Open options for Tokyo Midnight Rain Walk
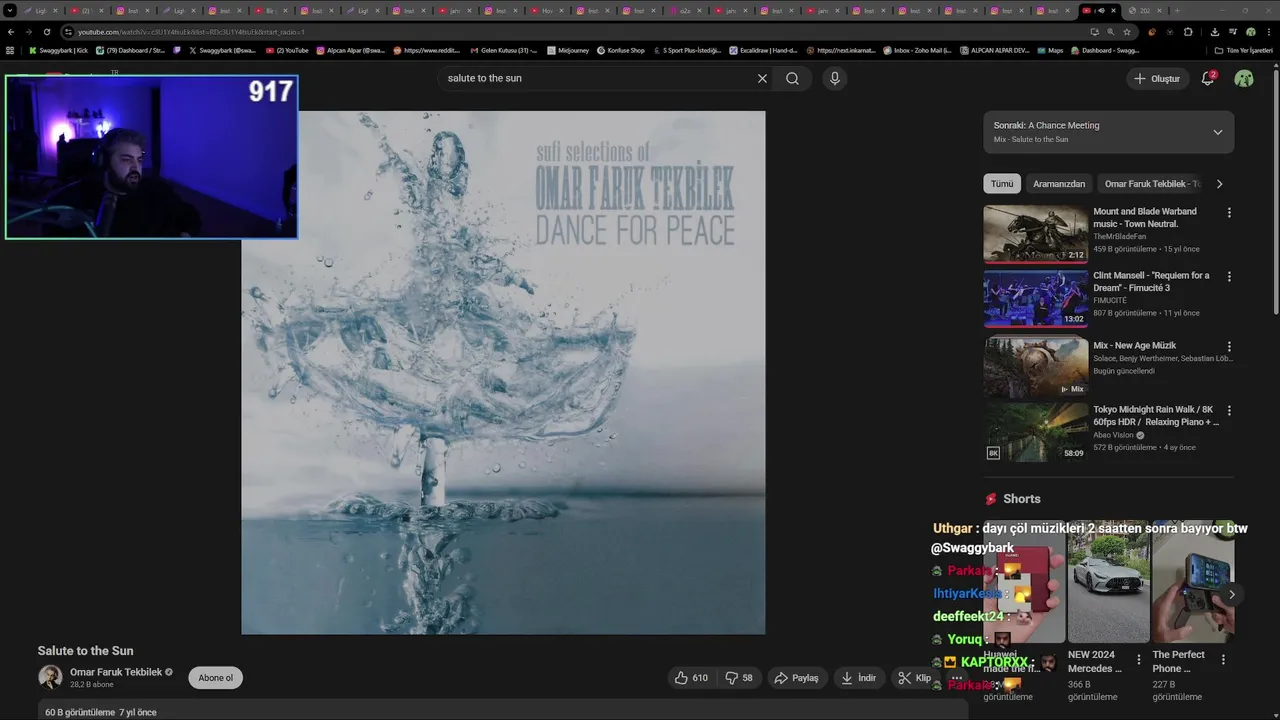 [x=1229, y=410]
